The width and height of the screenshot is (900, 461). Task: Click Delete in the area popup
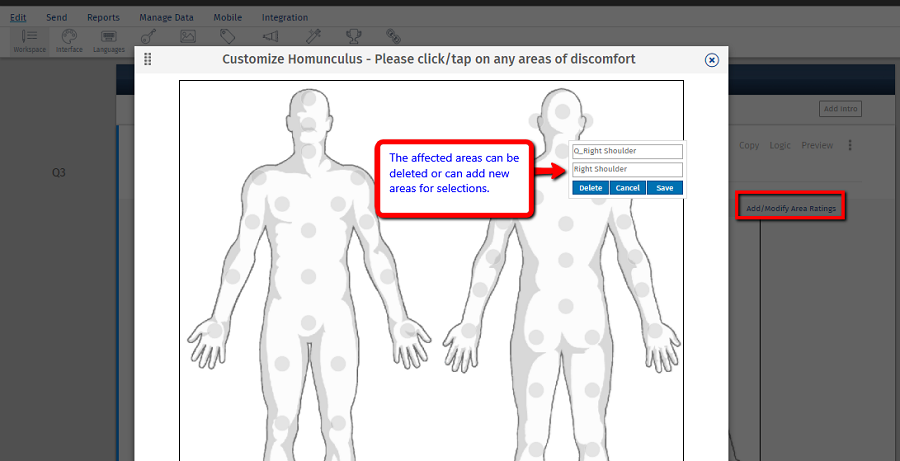click(591, 188)
